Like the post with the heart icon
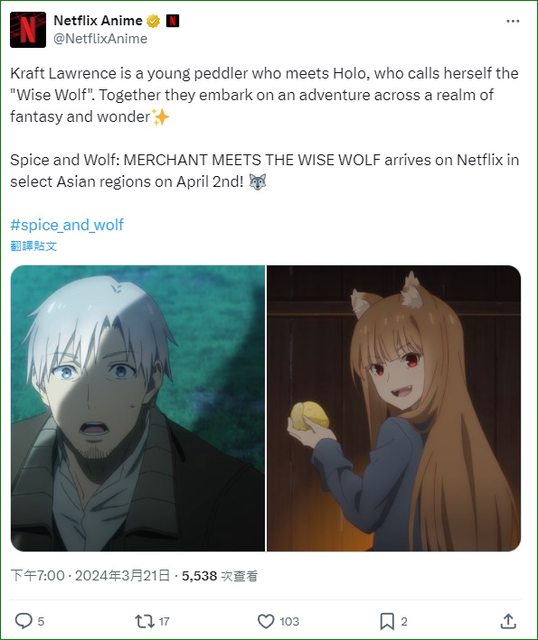The width and height of the screenshot is (538, 640). pos(266,621)
